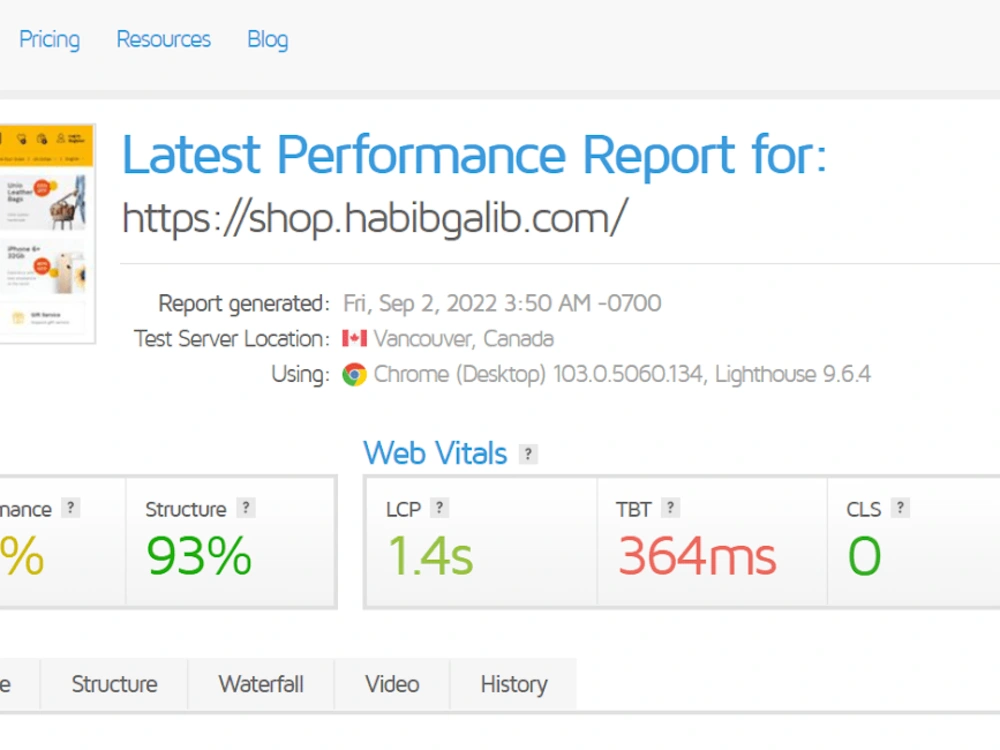This screenshot has width=1000, height=750.
Task: Click the Chrome Lighthouse version text
Action: pyautogui.click(x=622, y=374)
